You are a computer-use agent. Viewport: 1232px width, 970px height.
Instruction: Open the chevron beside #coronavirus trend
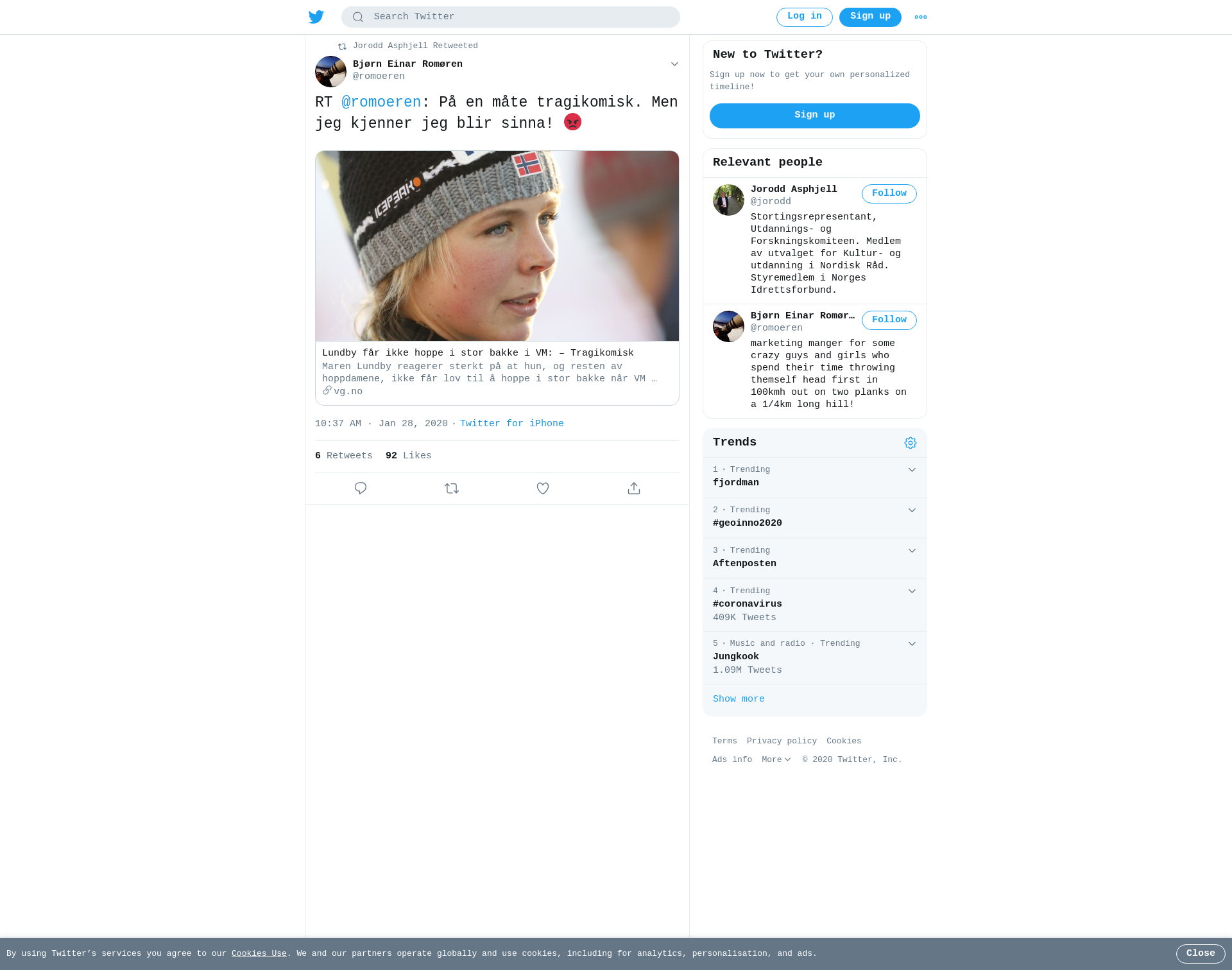tap(912, 591)
